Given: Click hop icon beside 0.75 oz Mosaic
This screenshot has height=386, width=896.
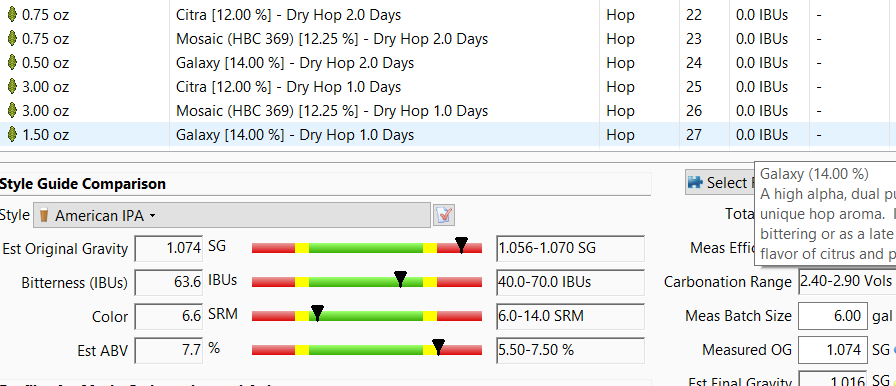Looking at the screenshot, I should coord(11,39).
